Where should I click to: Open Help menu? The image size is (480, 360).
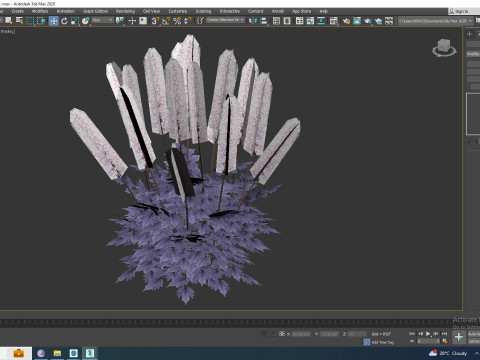coord(323,11)
